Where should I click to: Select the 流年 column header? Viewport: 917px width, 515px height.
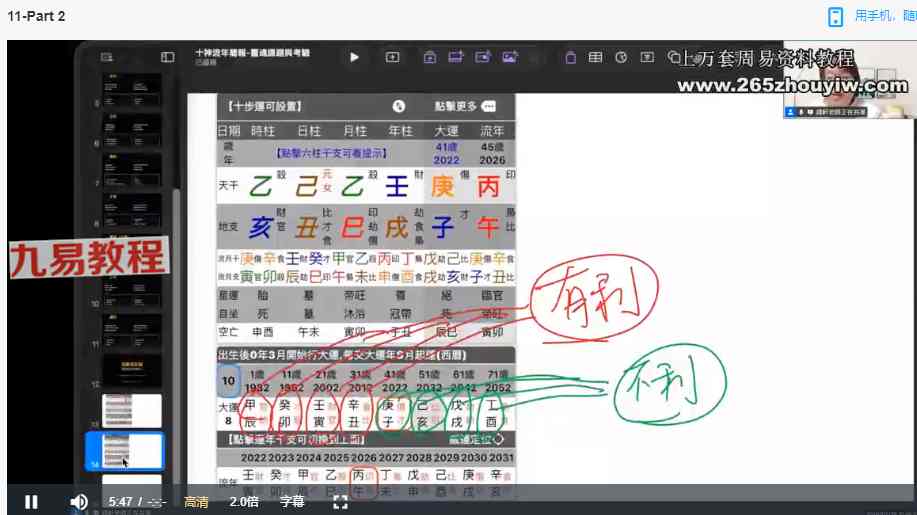pyautogui.click(x=492, y=131)
